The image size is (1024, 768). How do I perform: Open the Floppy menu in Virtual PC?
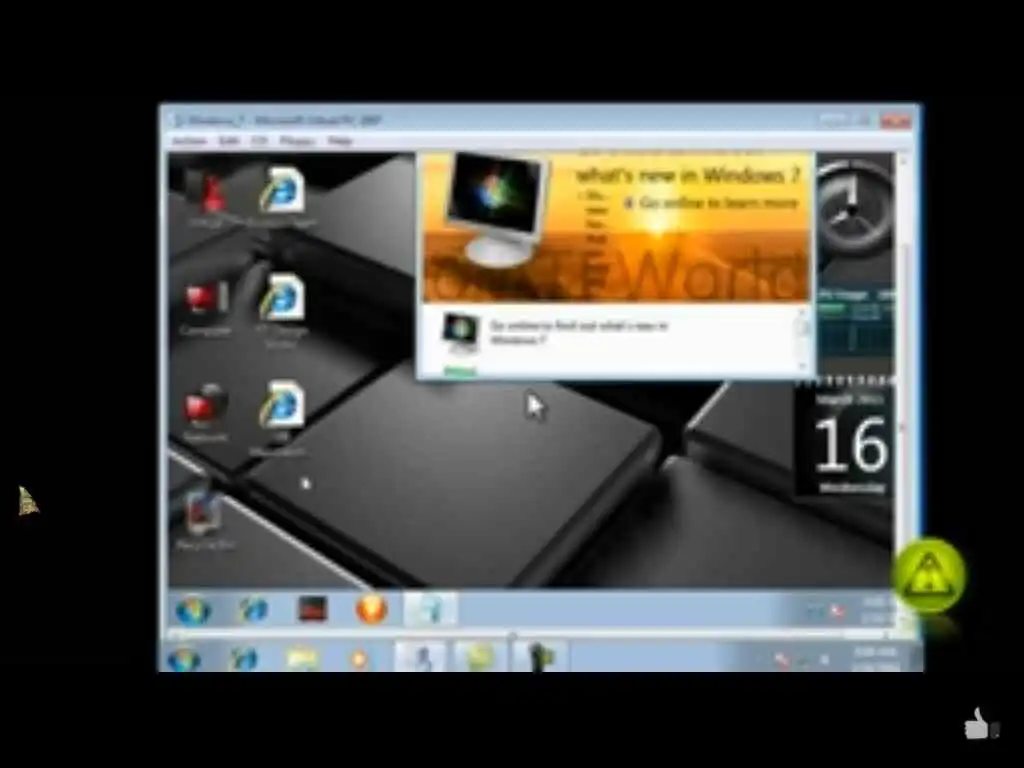pos(297,141)
